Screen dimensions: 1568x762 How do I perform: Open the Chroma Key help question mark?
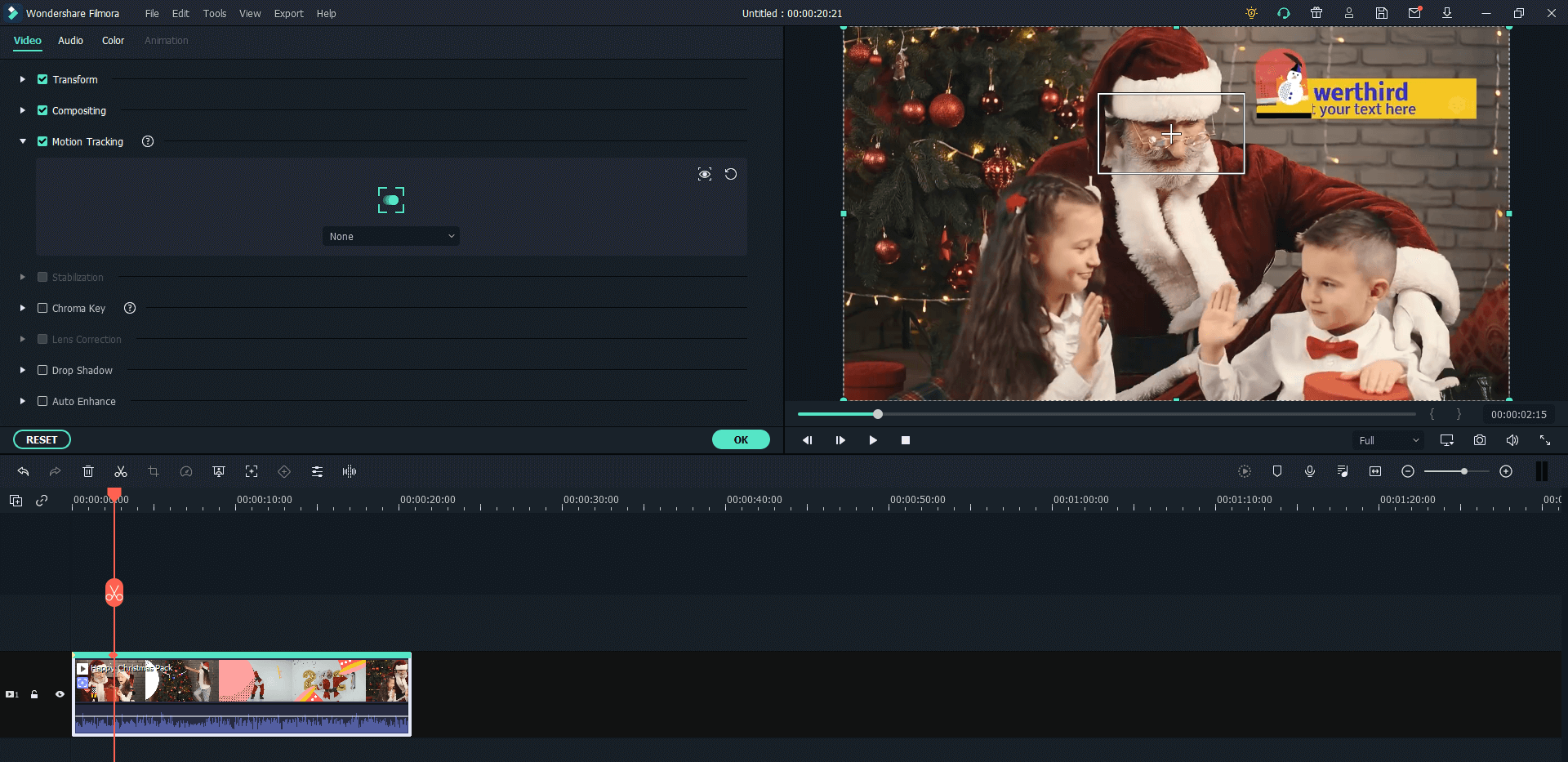pos(130,308)
